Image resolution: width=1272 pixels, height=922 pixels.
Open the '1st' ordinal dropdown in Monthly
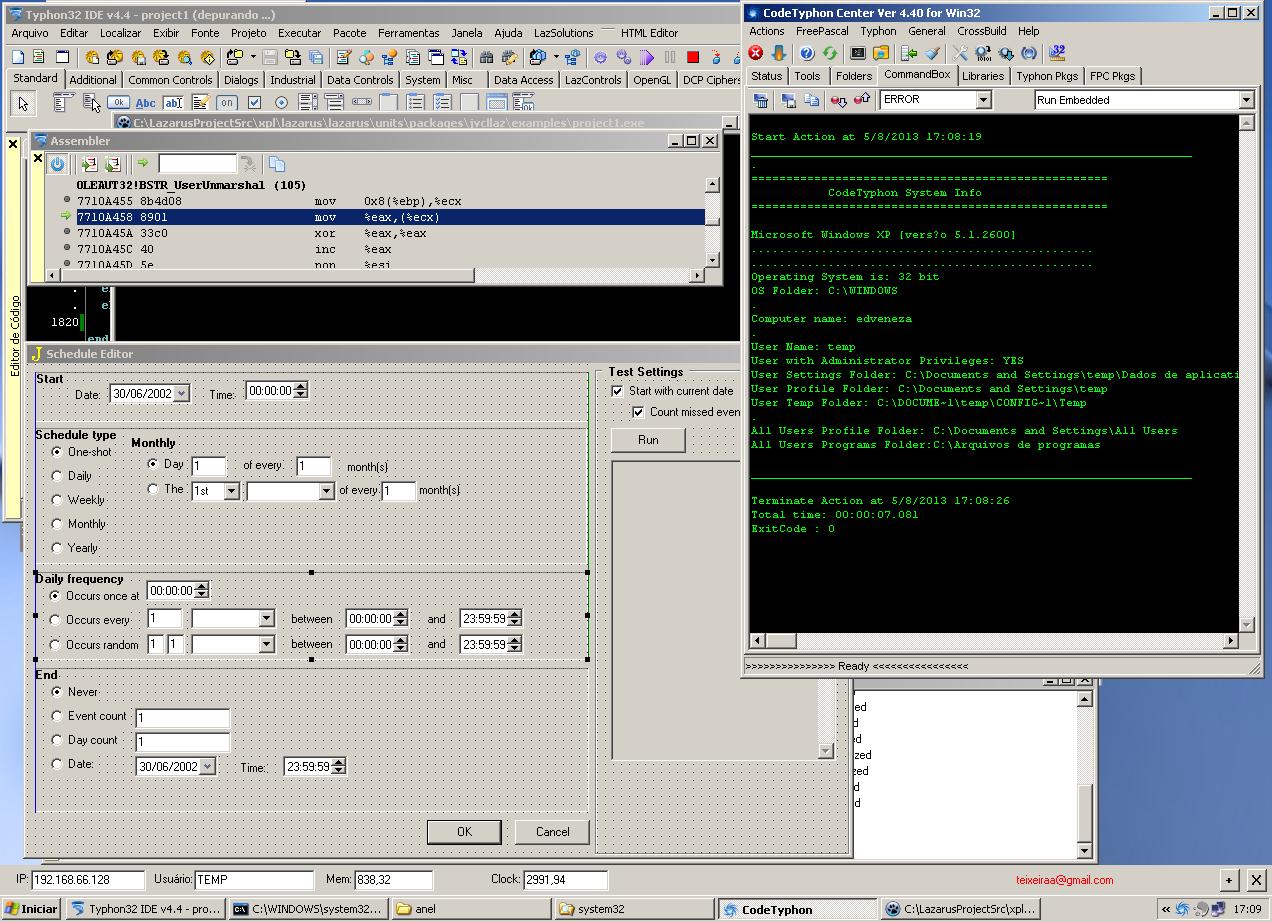(x=231, y=491)
